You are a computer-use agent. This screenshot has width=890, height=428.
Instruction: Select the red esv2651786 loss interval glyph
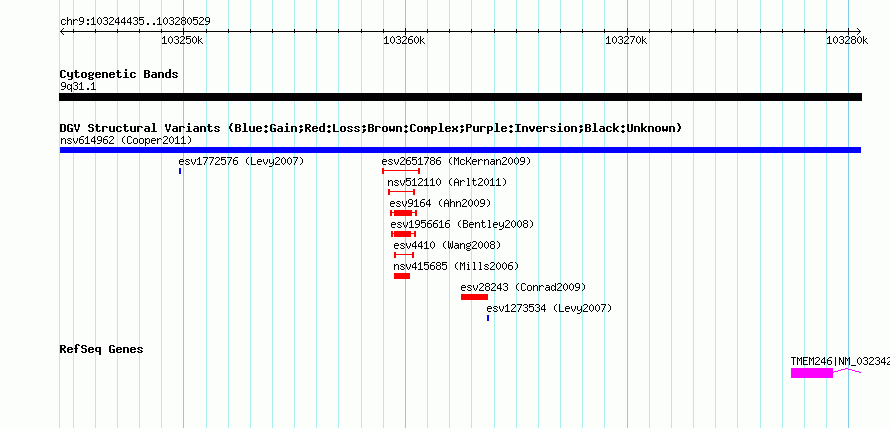click(401, 171)
